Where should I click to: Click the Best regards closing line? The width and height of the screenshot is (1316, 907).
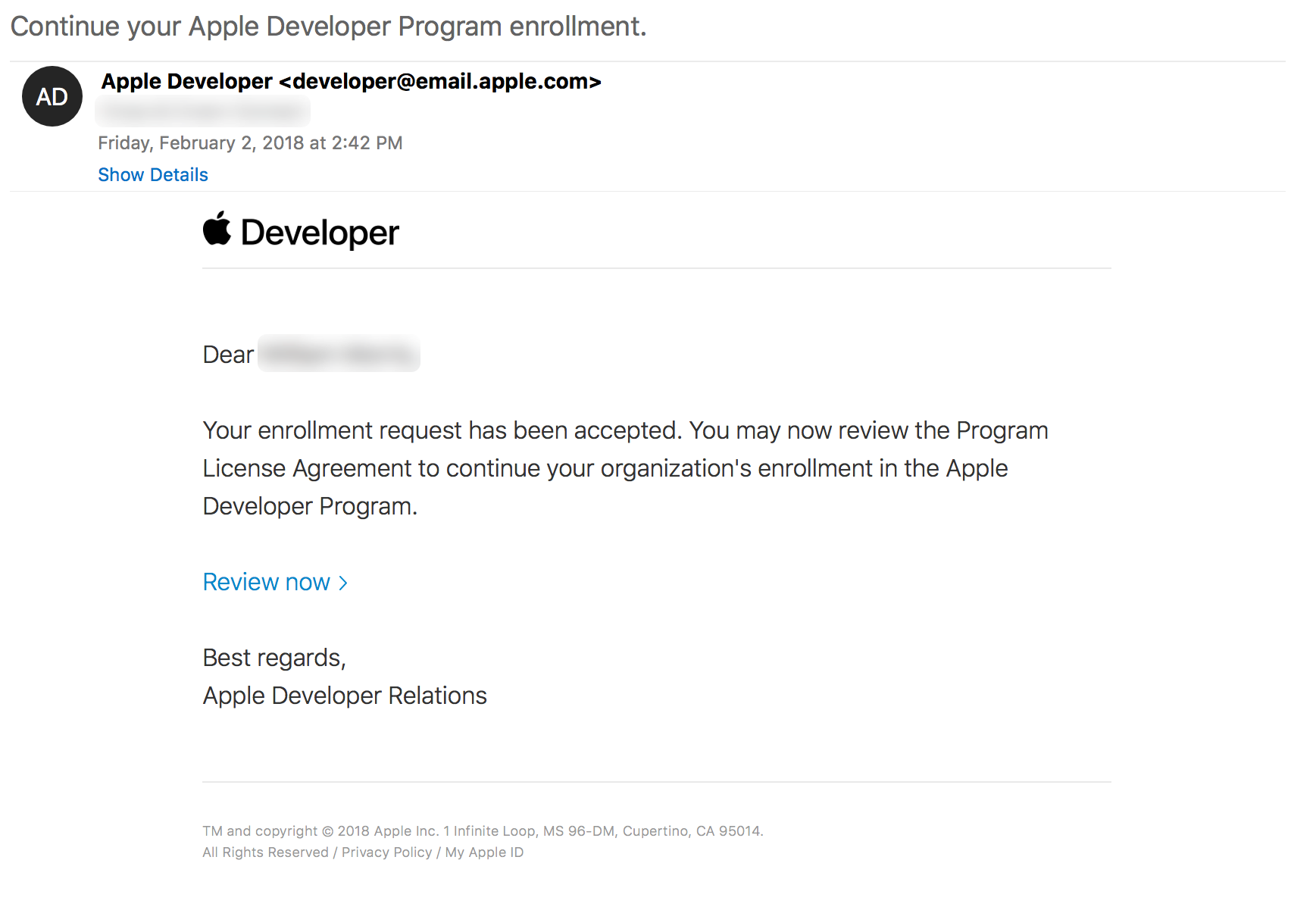tap(274, 658)
